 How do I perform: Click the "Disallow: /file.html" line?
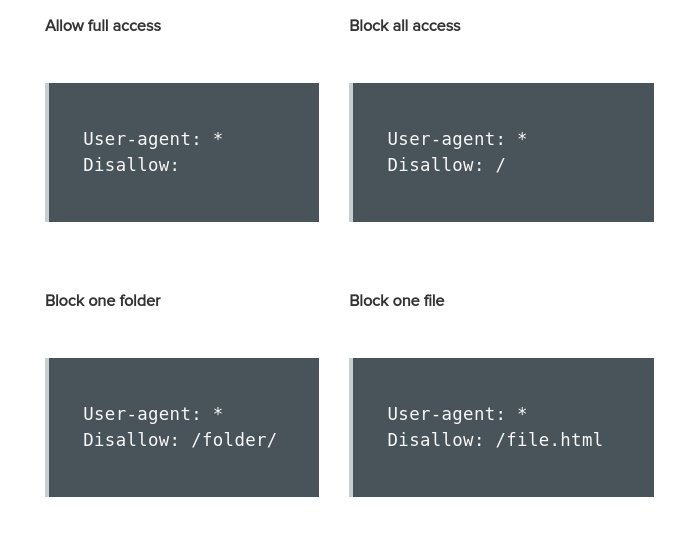495,440
